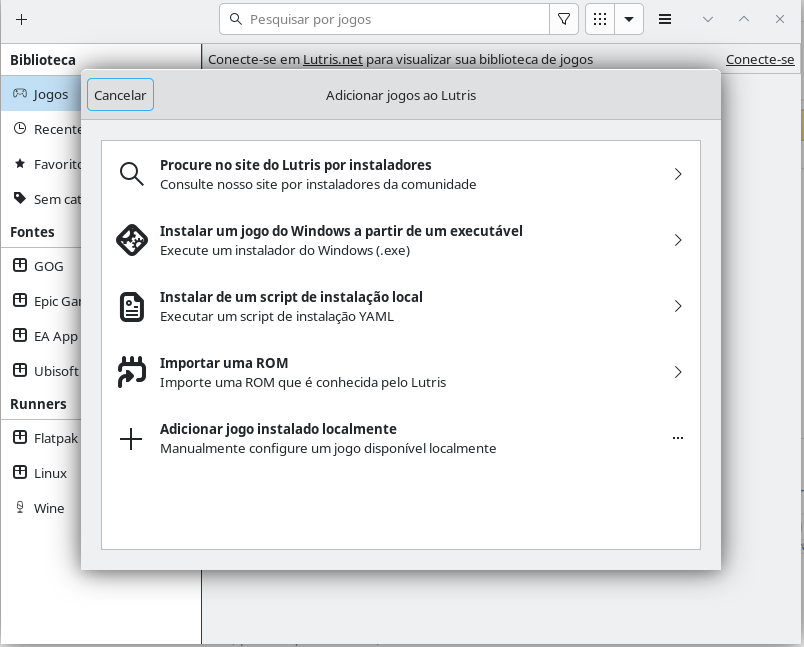Viewport: 804px width, 647px height.
Task: Click the Epic Games source icon
Action: [20, 300]
